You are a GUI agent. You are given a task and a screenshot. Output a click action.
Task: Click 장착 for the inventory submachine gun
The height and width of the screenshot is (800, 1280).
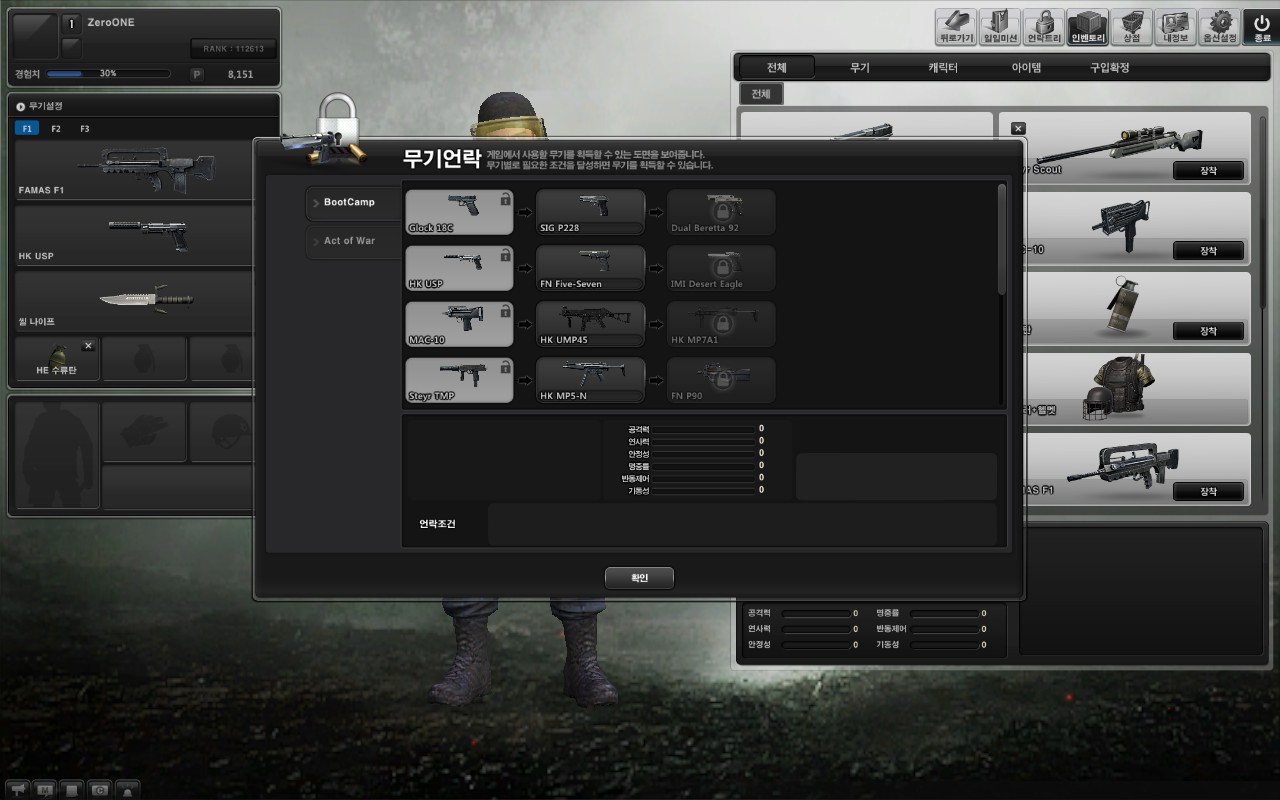1208,251
